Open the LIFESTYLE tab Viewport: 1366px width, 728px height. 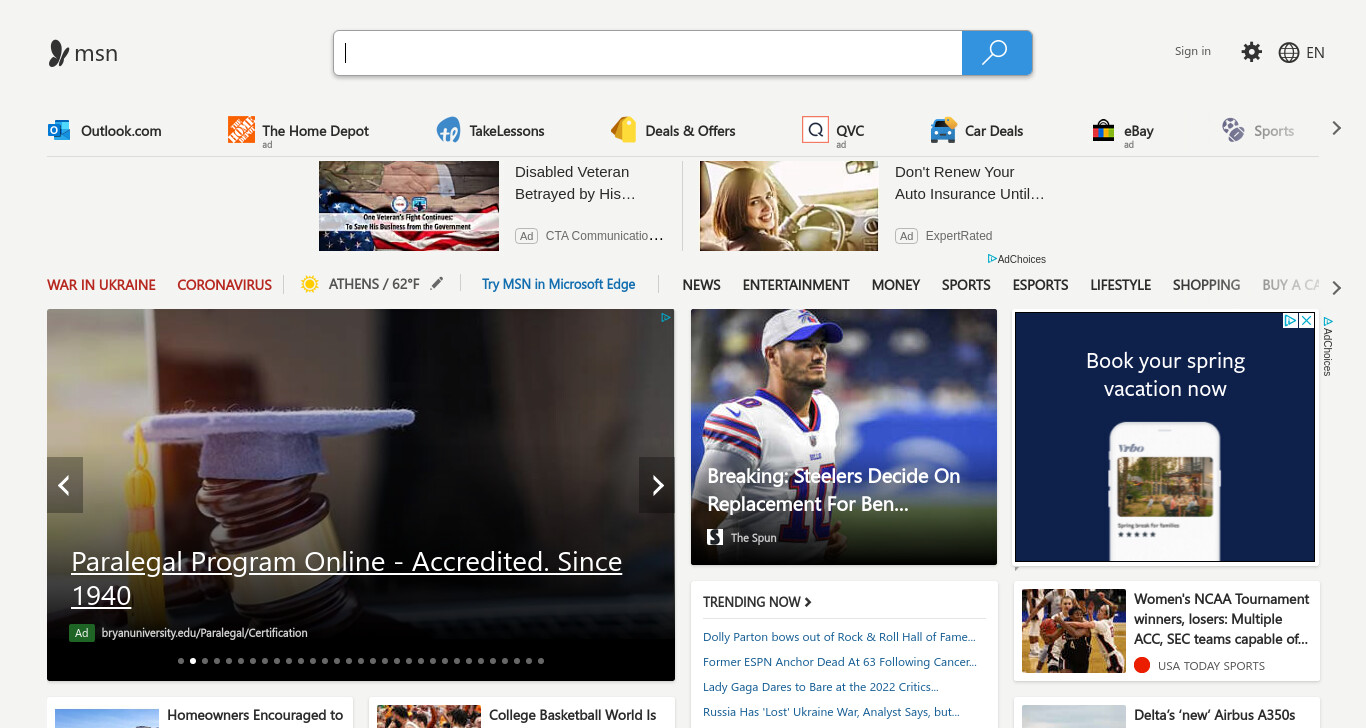(x=1121, y=285)
